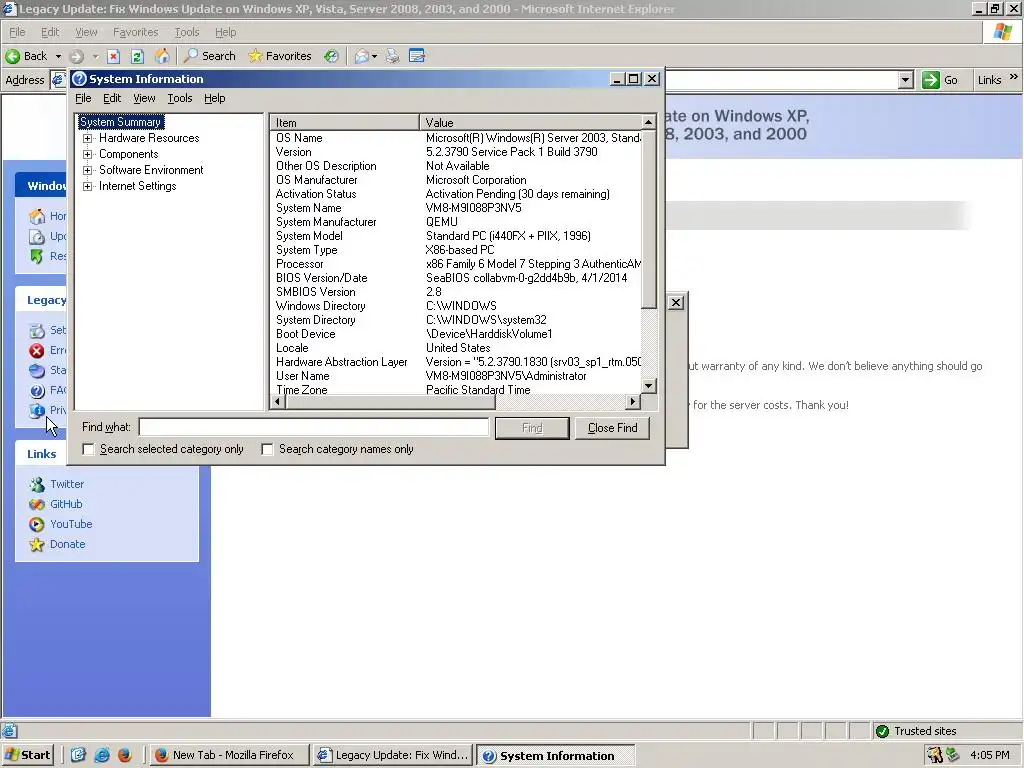Expand Components tree node

tap(88, 154)
